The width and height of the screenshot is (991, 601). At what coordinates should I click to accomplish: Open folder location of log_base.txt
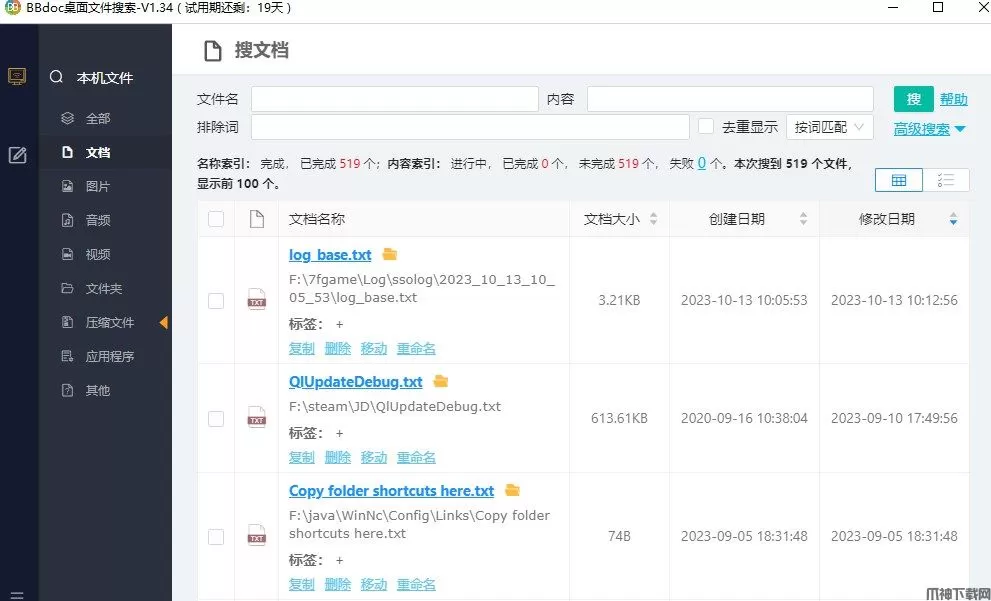390,254
